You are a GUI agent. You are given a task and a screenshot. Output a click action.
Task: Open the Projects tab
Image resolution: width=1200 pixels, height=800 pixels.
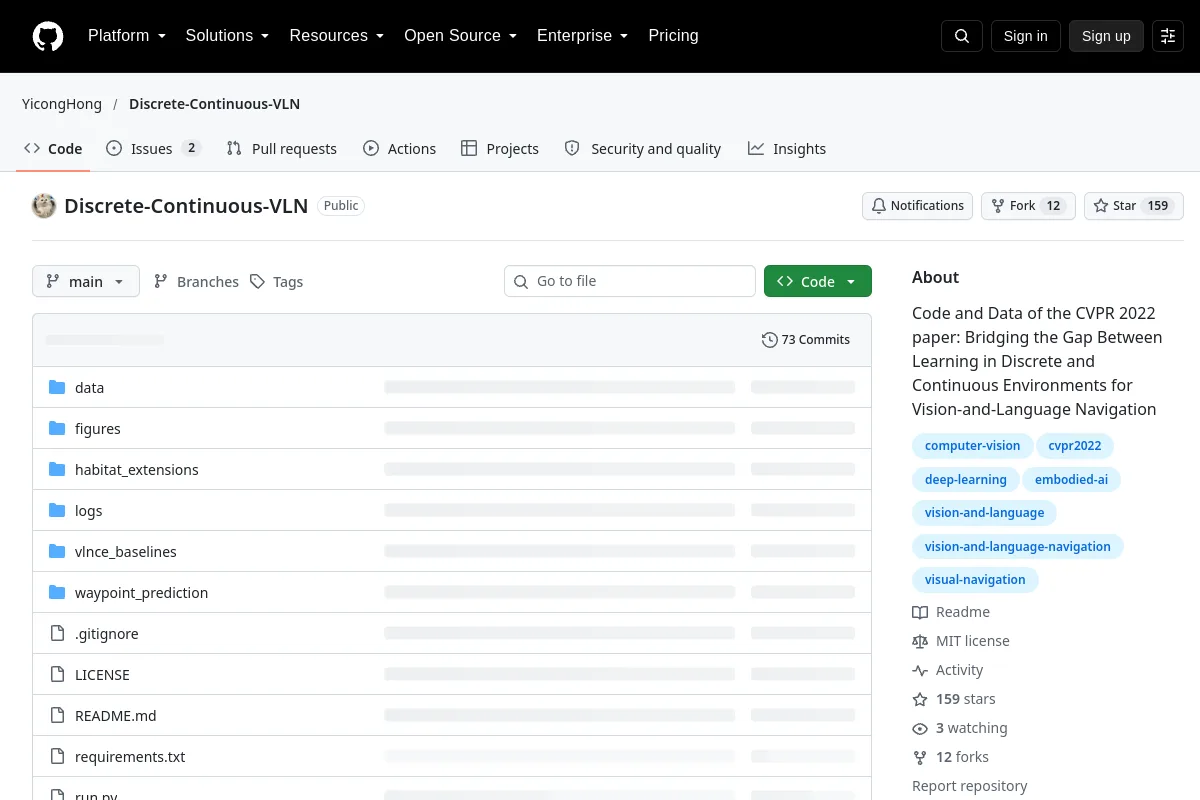(x=500, y=149)
